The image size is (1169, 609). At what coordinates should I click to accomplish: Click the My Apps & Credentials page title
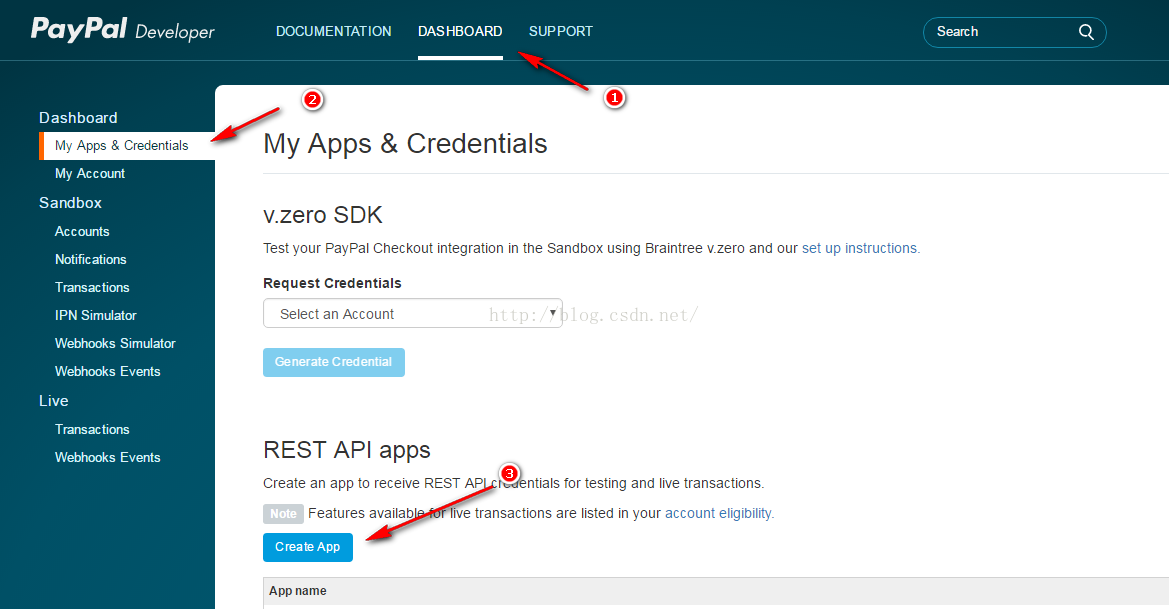[x=406, y=144]
